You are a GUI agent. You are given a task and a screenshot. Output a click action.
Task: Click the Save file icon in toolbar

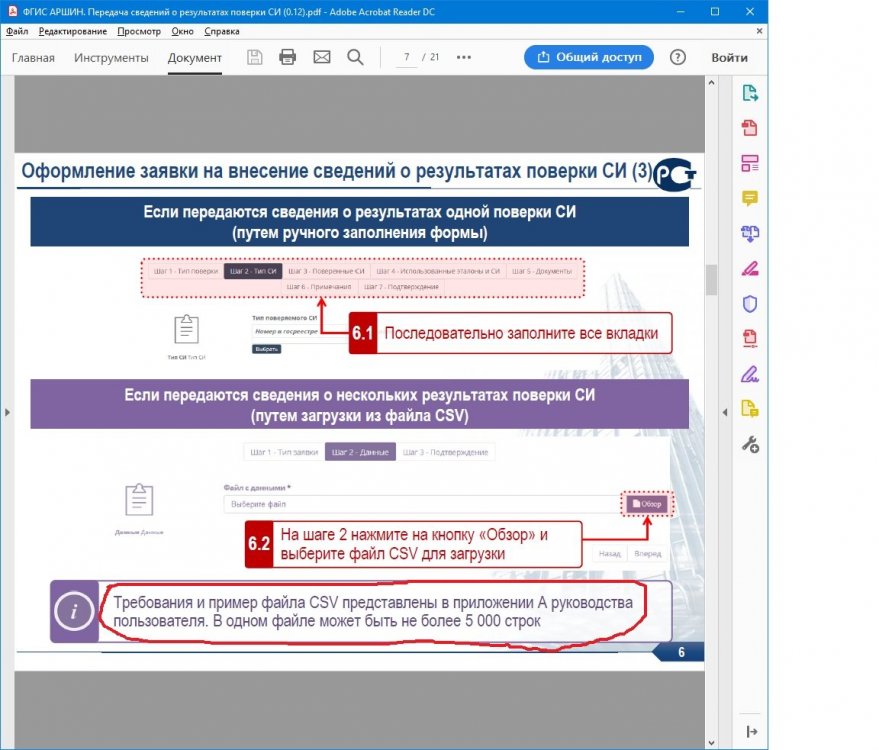(x=255, y=57)
